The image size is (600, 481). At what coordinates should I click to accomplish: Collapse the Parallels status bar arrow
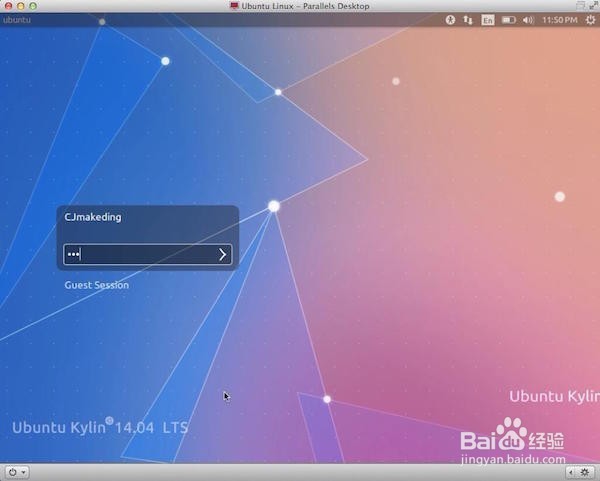[x=571, y=473]
